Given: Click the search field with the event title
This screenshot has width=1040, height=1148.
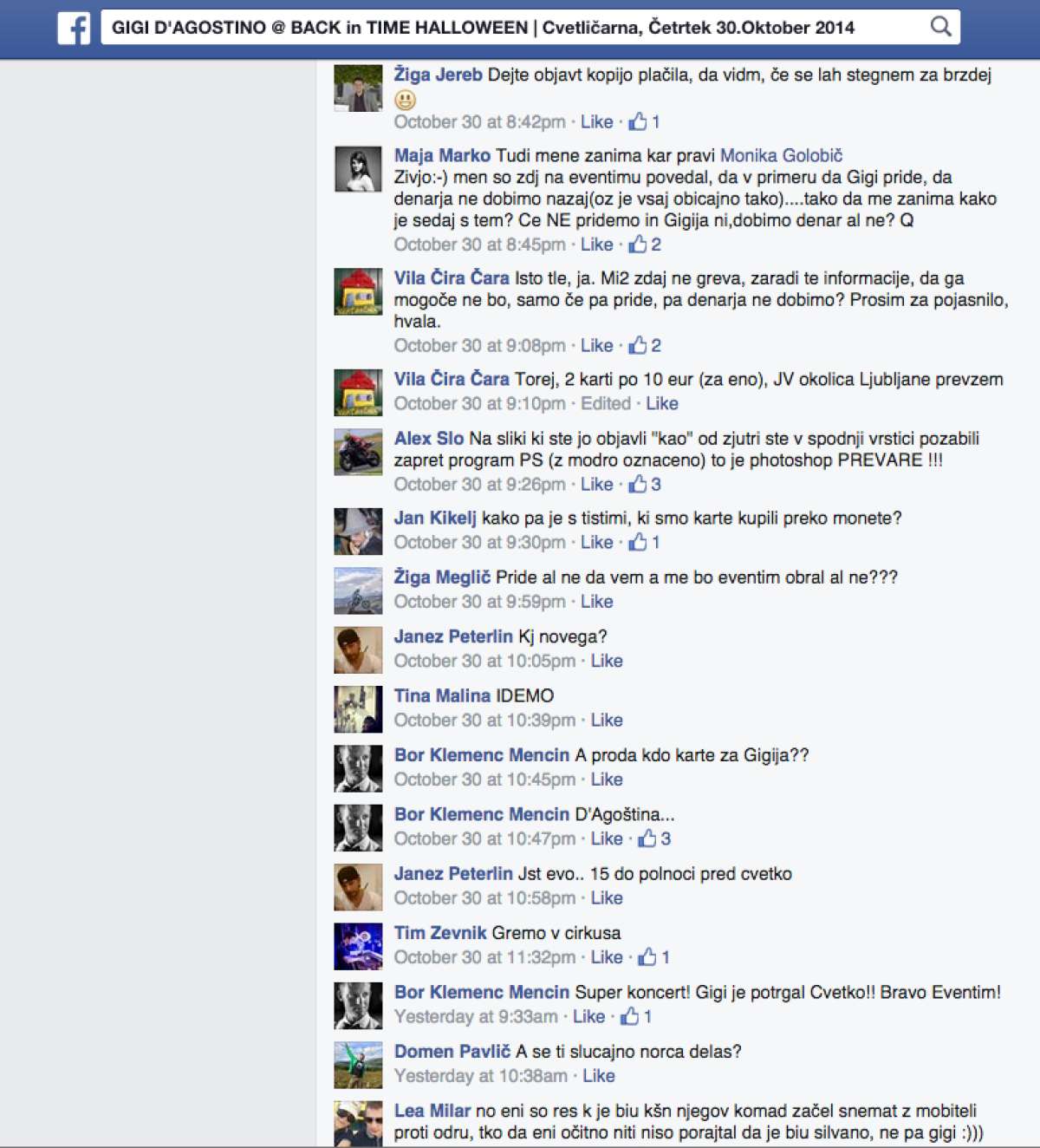Looking at the screenshot, I should click(530, 27).
